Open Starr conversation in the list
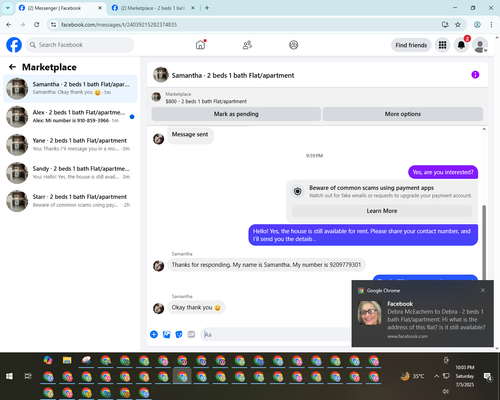The width and height of the screenshot is (500, 400). pyautogui.click(x=70, y=201)
